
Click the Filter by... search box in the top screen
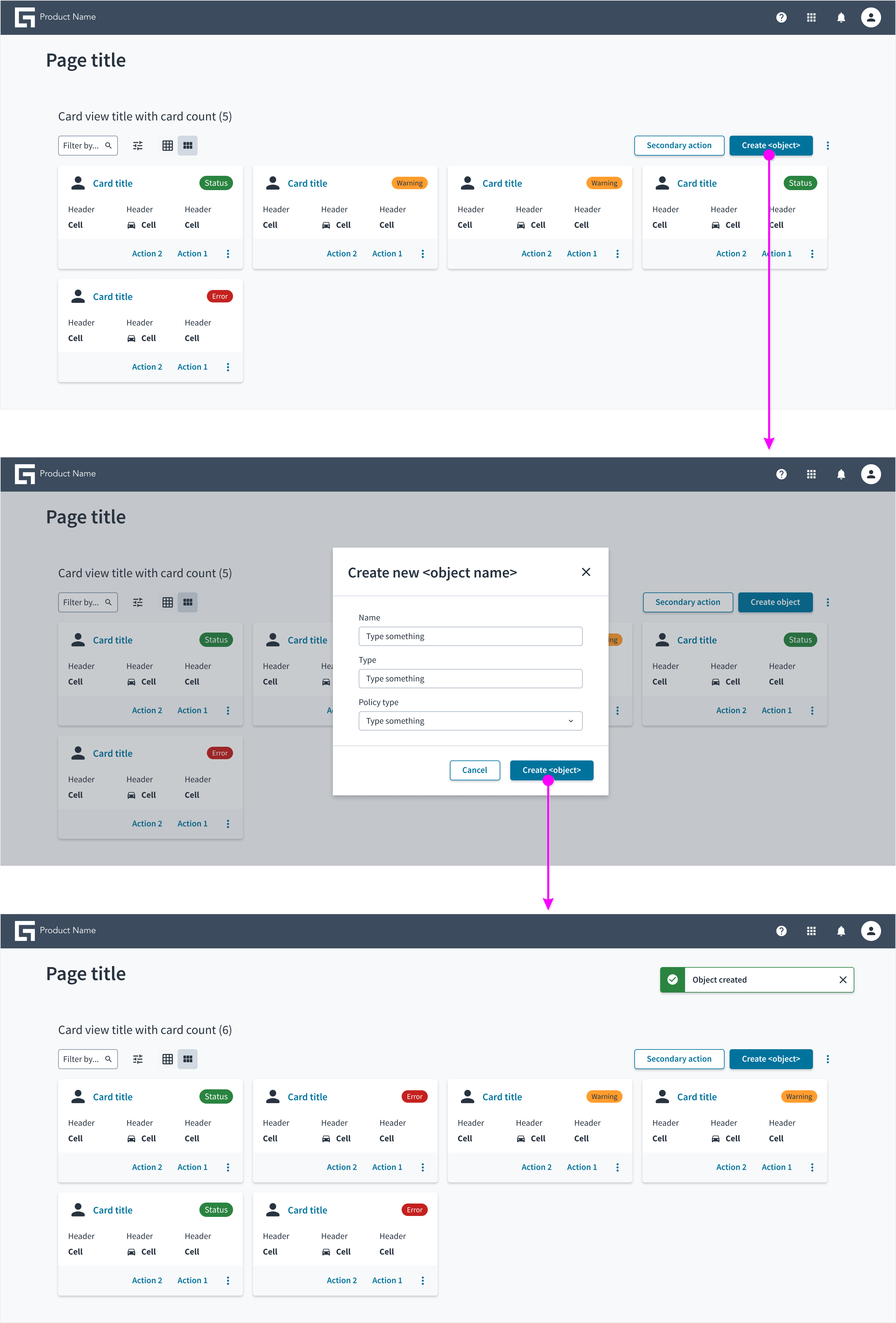88,146
